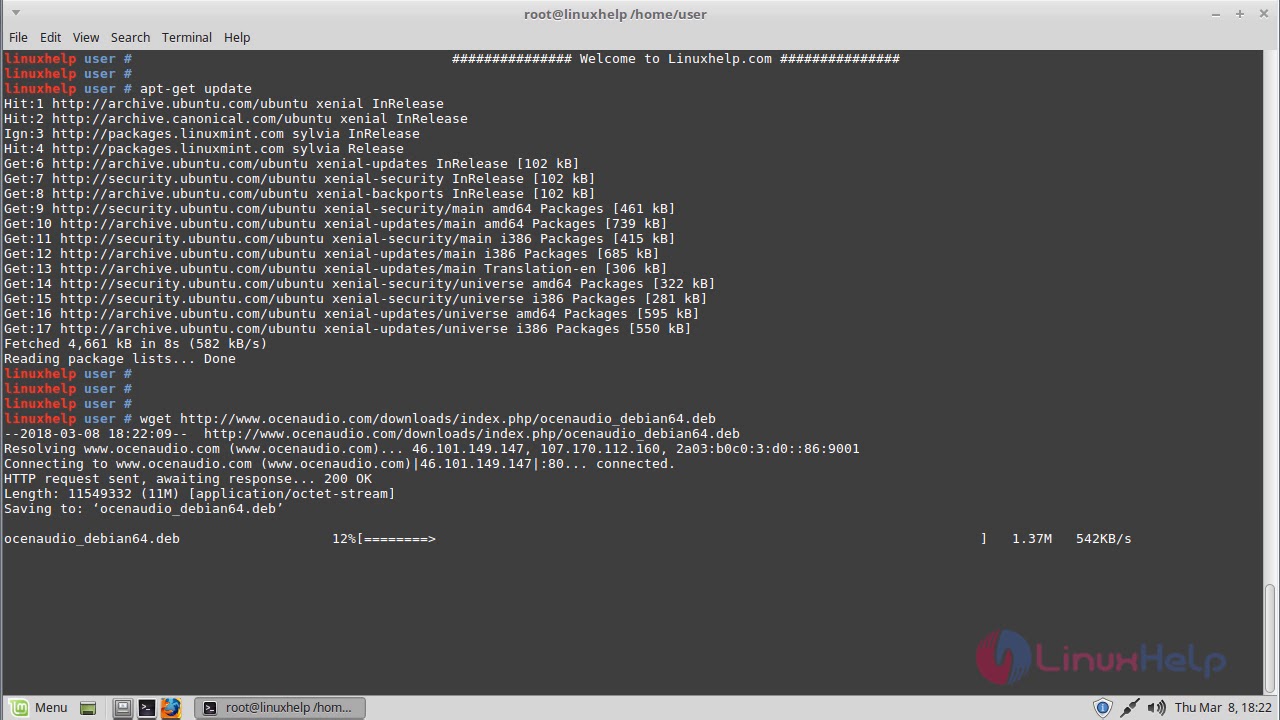Click the 'Welcome to Linuxhelp.com' banner text
Image resolution: width=1280 pixels, height=720 pixels.
pyautogui.click(x=676, y=59)
